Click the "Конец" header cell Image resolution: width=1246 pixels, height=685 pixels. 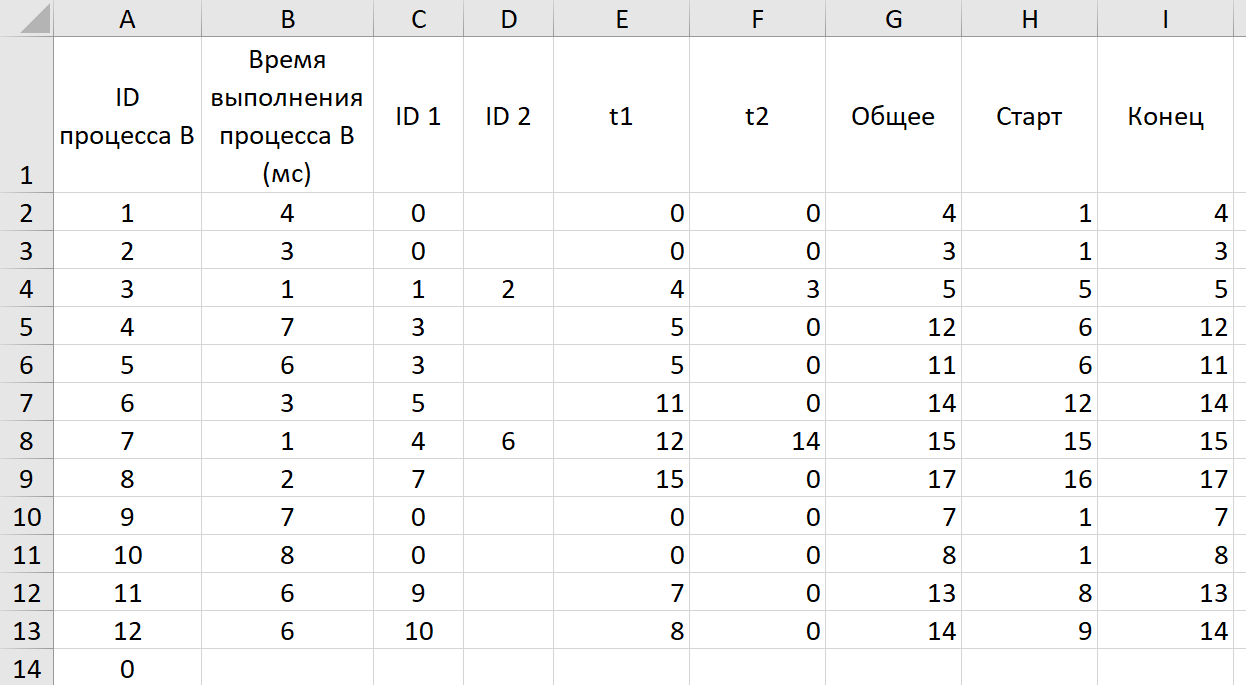1165,116
